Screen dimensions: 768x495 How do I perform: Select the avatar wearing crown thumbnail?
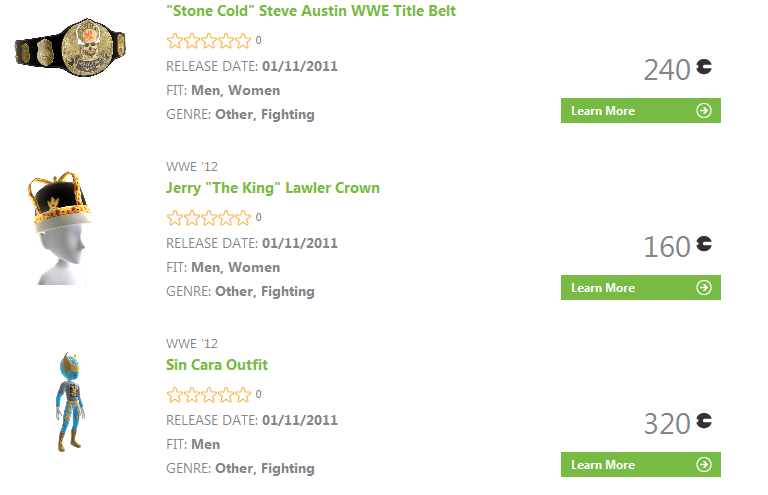(x=58, y=228)
